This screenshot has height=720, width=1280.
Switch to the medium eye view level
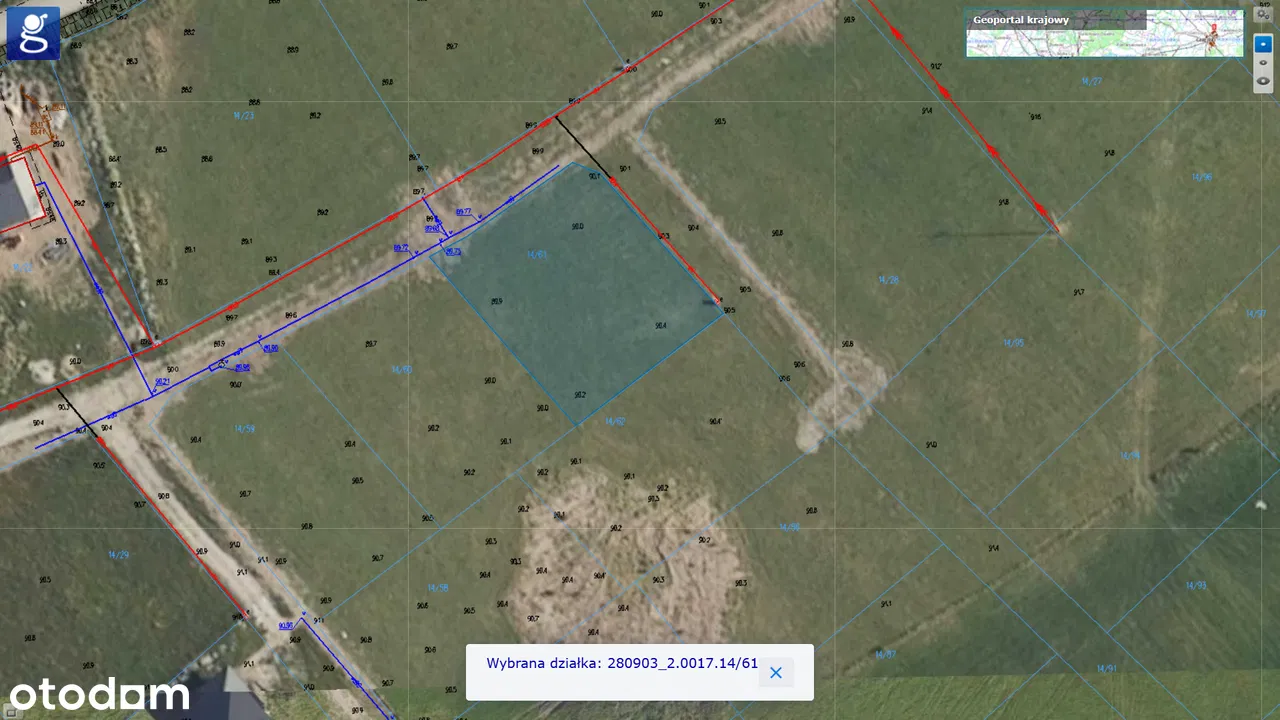click(x=1262, y=62)
